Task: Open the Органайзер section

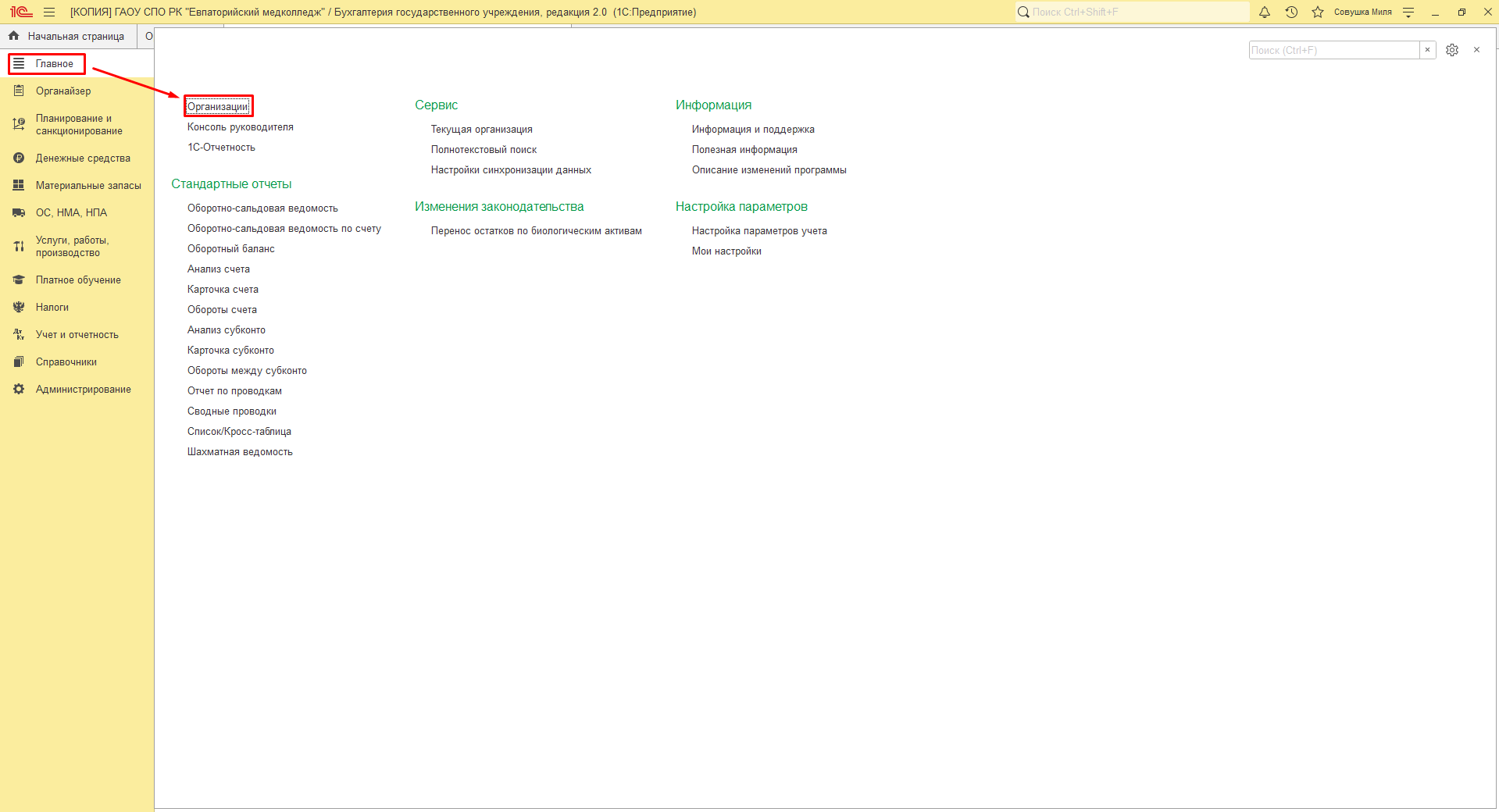Action: [x=63, y=91]
